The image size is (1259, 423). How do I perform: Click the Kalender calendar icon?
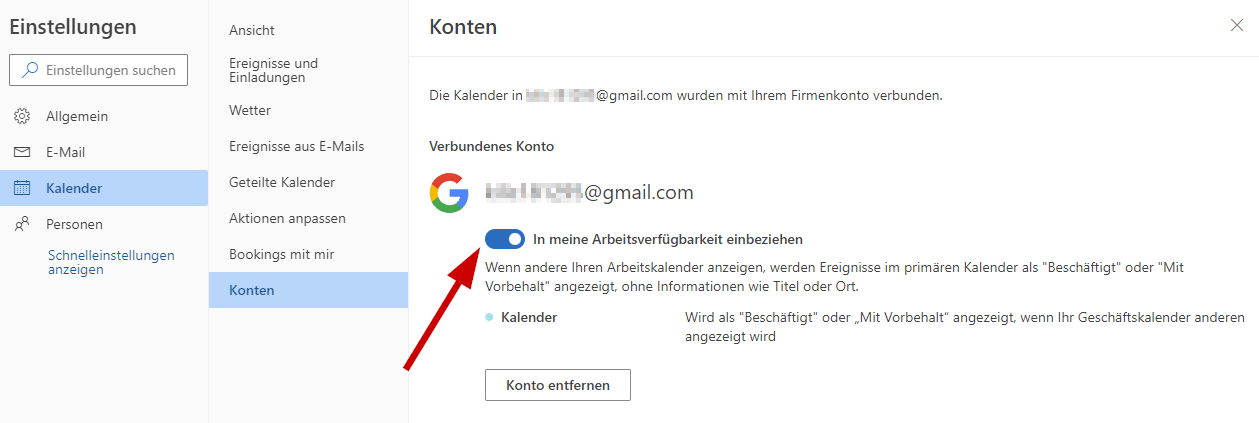pos(22,188)
